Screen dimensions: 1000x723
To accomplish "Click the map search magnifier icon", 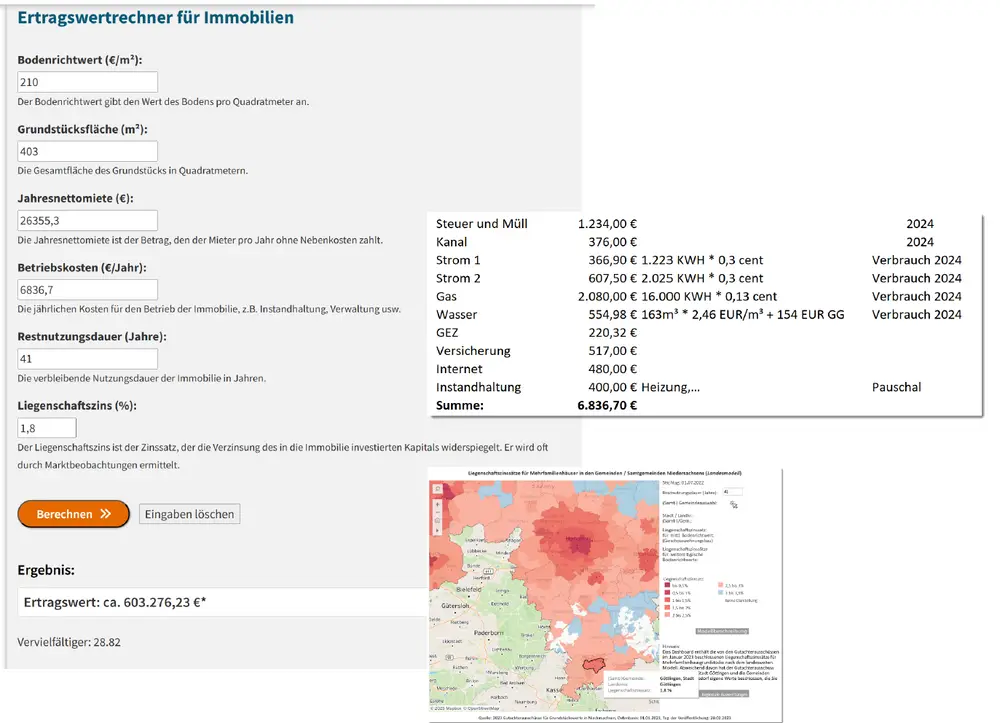I will coord(437,489).
